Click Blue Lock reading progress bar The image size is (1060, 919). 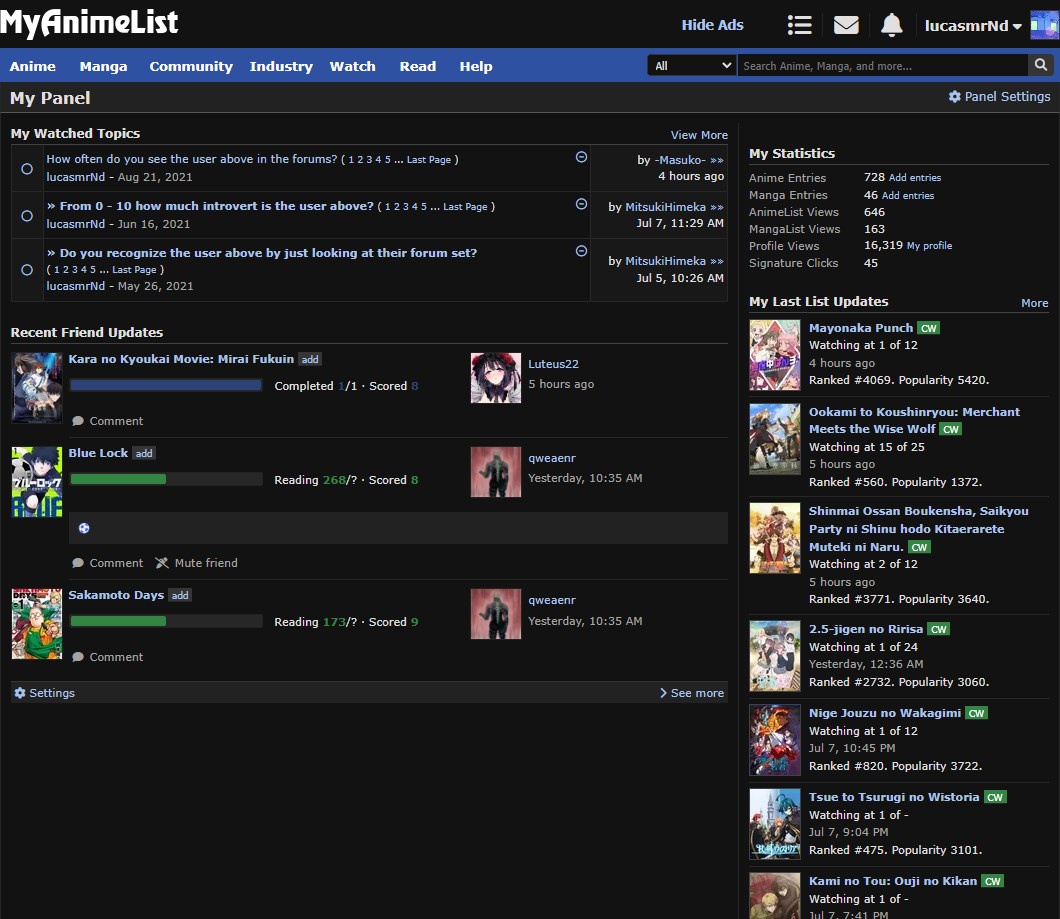coord(166,479)
